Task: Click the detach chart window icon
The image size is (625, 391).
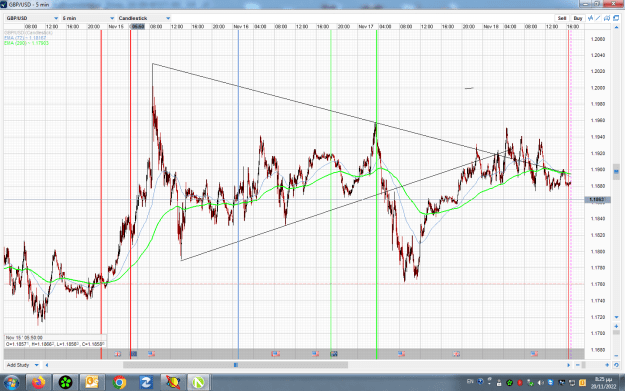Action: point(616,18)
